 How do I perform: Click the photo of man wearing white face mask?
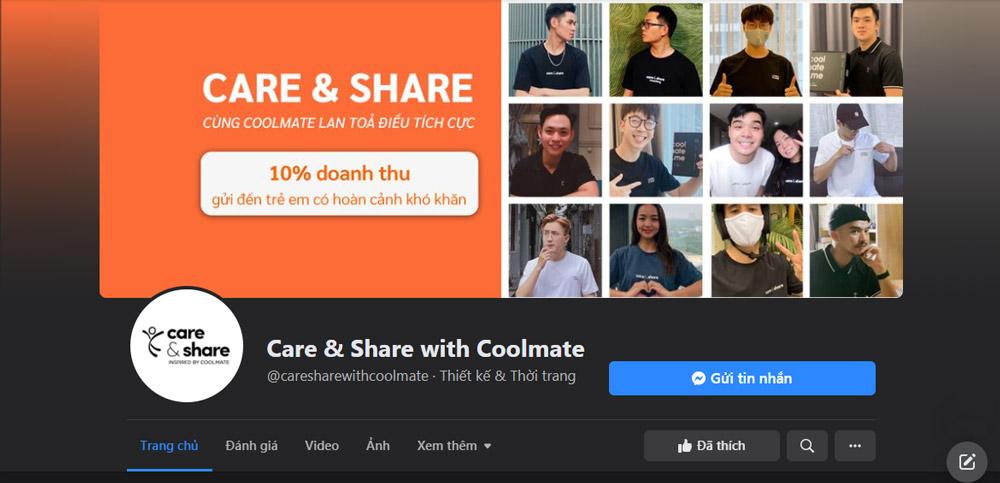click(756, 251)
